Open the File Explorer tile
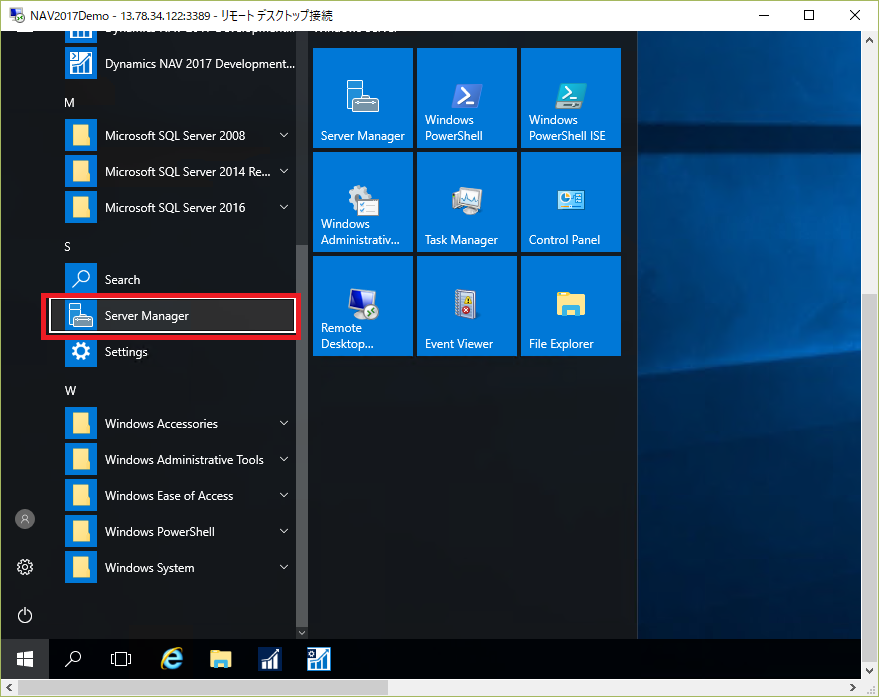This screenshot has width=879, height=697. click(571, 306)
